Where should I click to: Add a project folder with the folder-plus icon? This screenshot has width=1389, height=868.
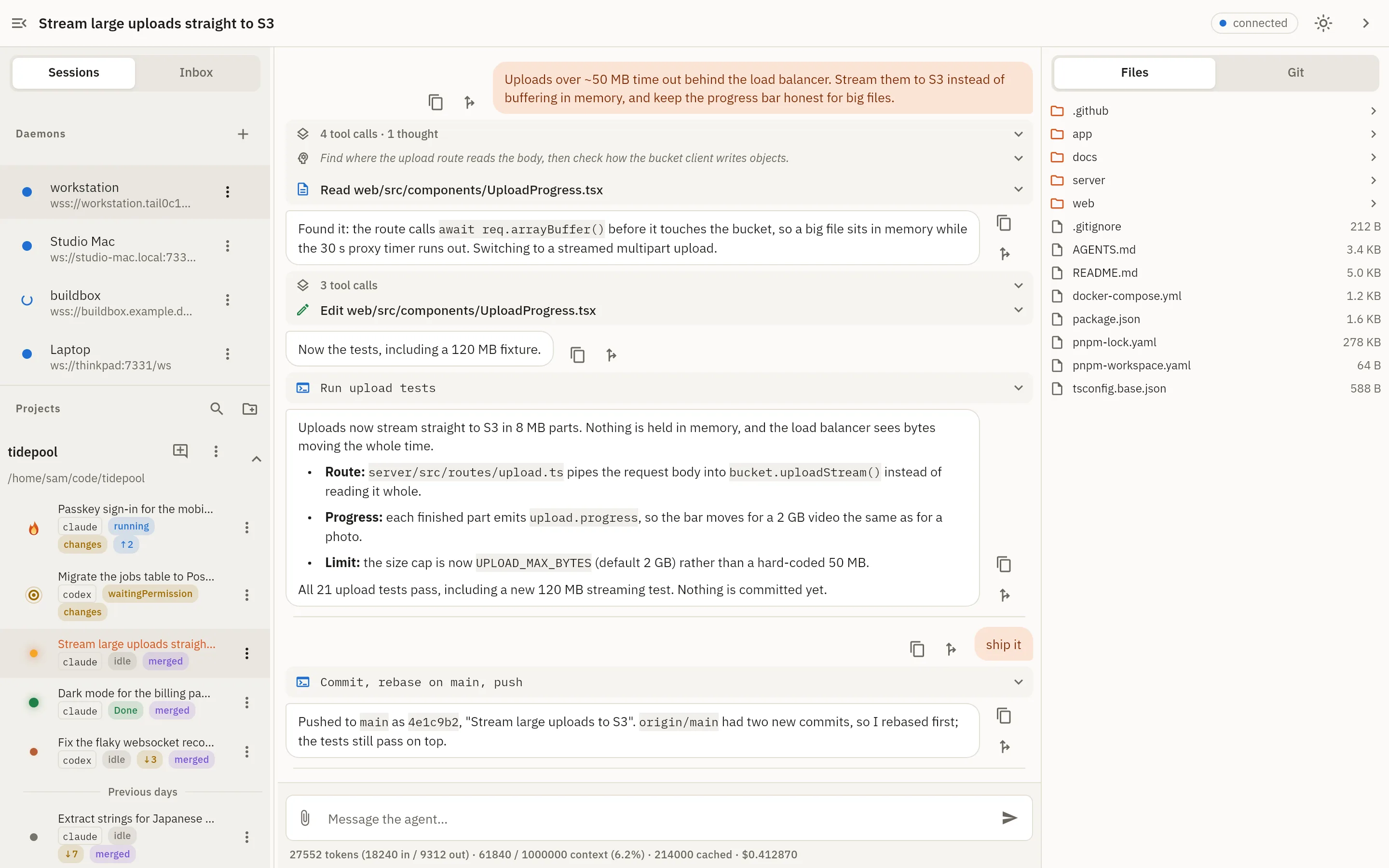tap(250, 409)
